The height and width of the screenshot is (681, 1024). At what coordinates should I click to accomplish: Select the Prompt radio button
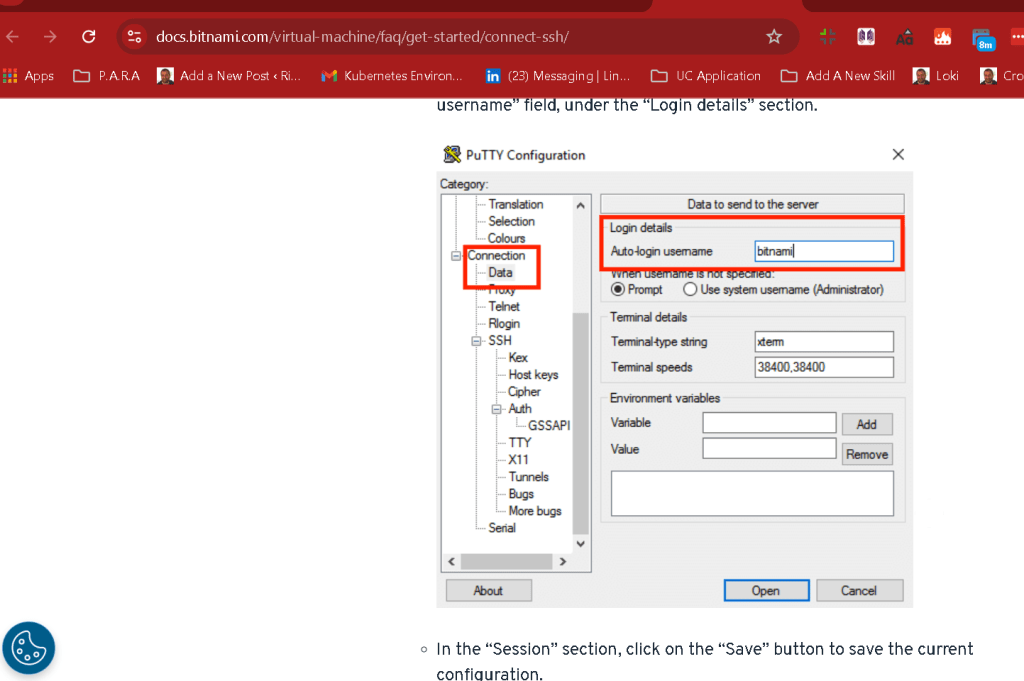point(617,289)
